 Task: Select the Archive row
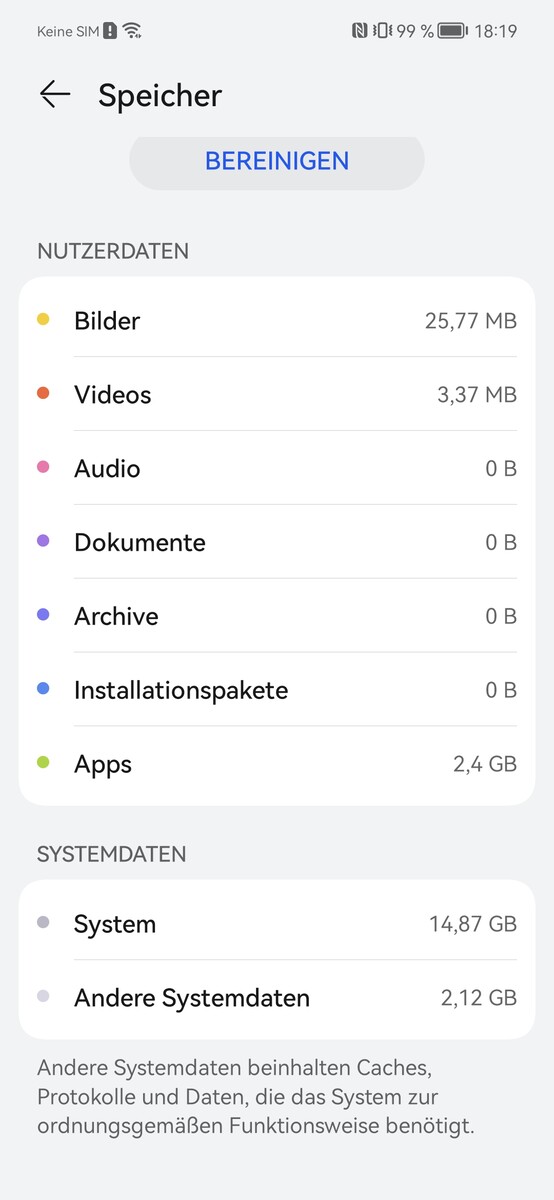point(277,616)
